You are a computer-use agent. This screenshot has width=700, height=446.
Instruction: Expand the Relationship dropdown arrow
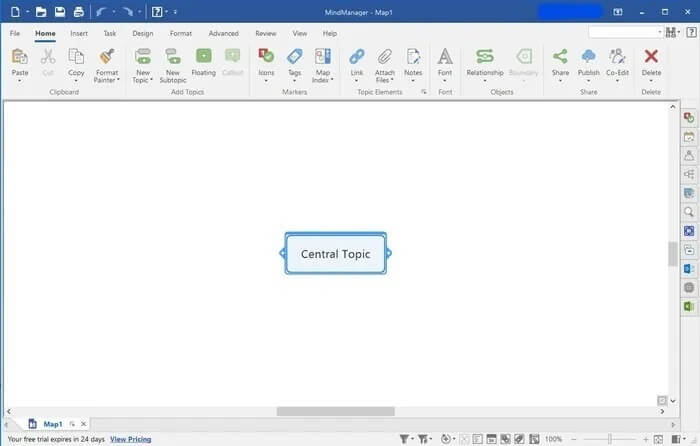coord(485,81)
